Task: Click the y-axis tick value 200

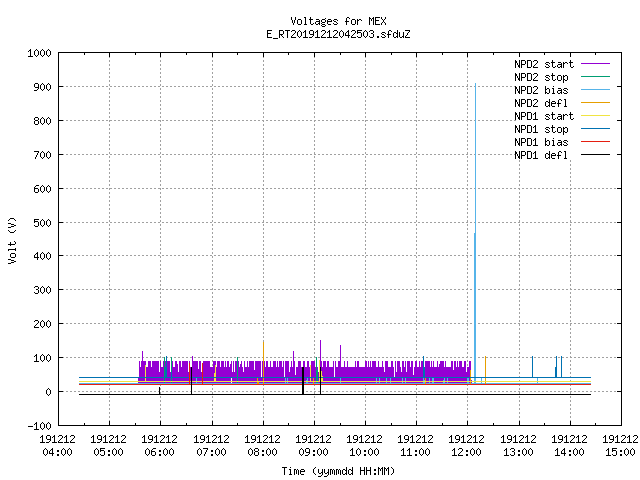Action: click(x=42, y=324)
